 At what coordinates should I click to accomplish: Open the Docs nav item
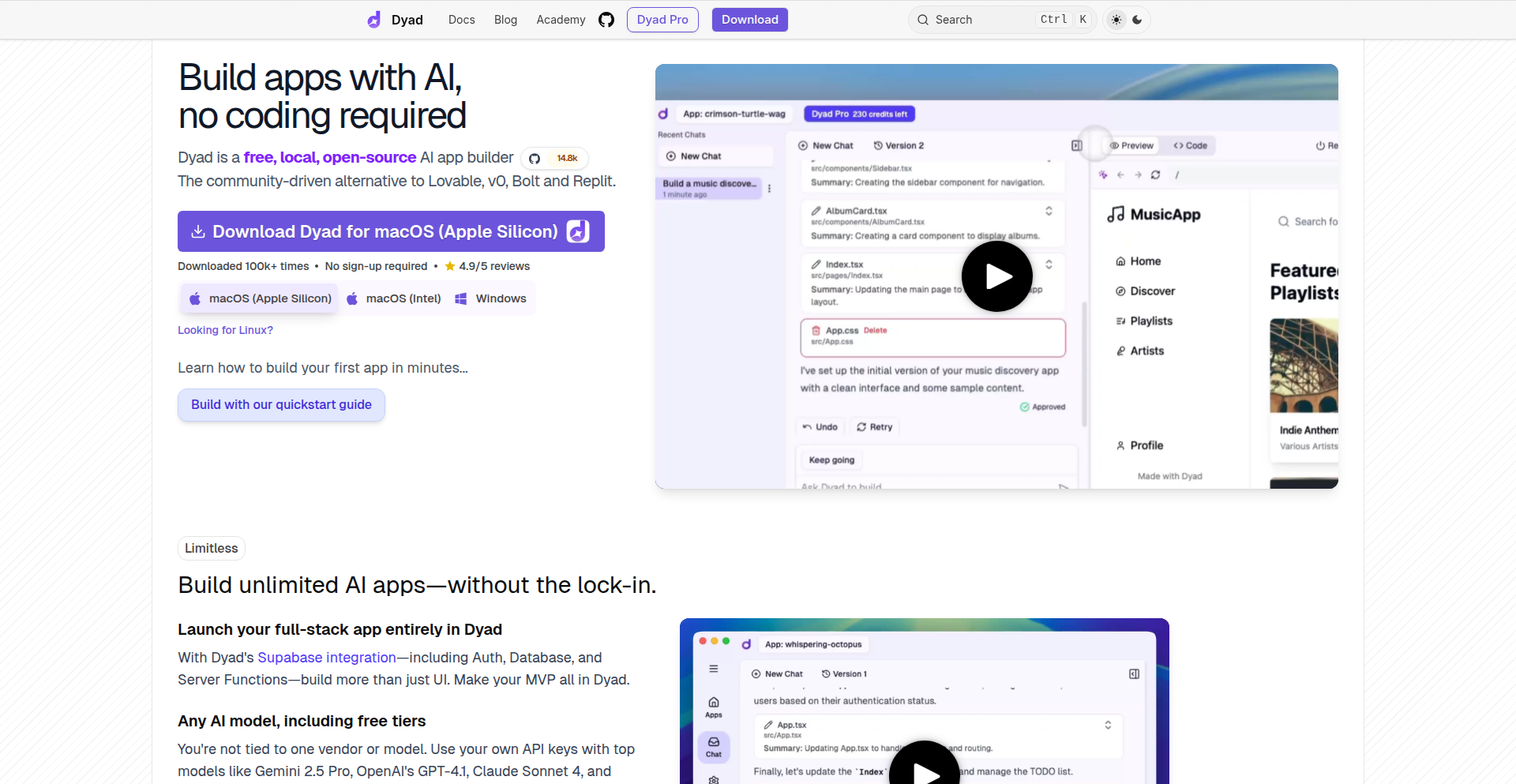462,20
